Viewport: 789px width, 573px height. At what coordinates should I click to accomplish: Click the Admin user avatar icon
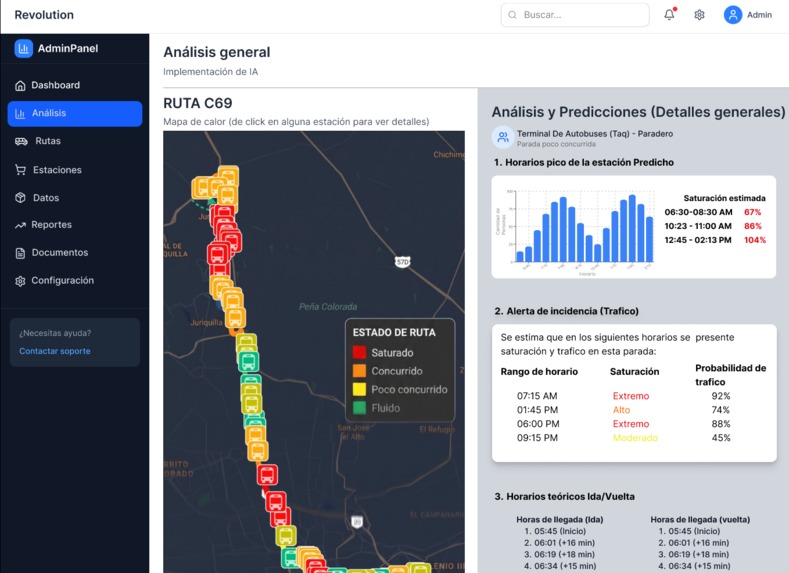tap(733, 15)
